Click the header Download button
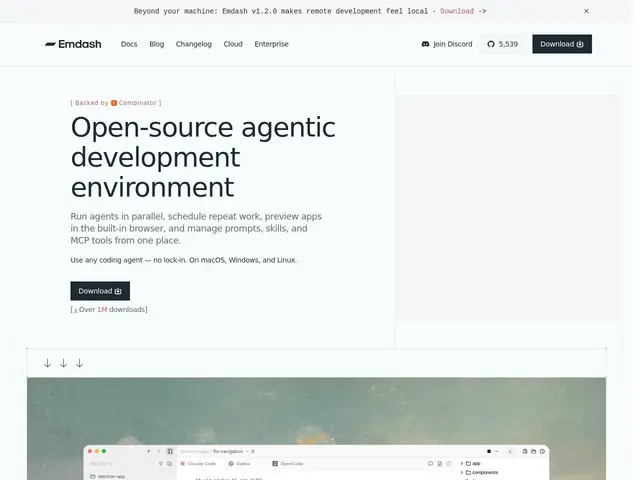The width and height of the screenshot is (640, 480). [562, 44]
